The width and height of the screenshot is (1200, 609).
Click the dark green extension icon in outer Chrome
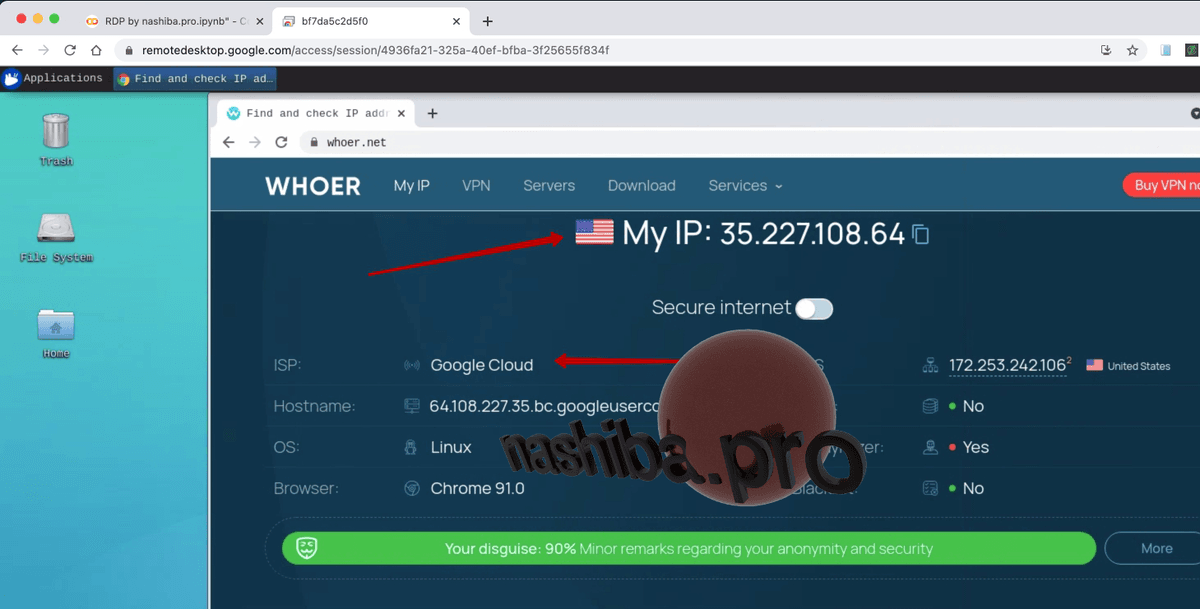tap(1192, 50)
